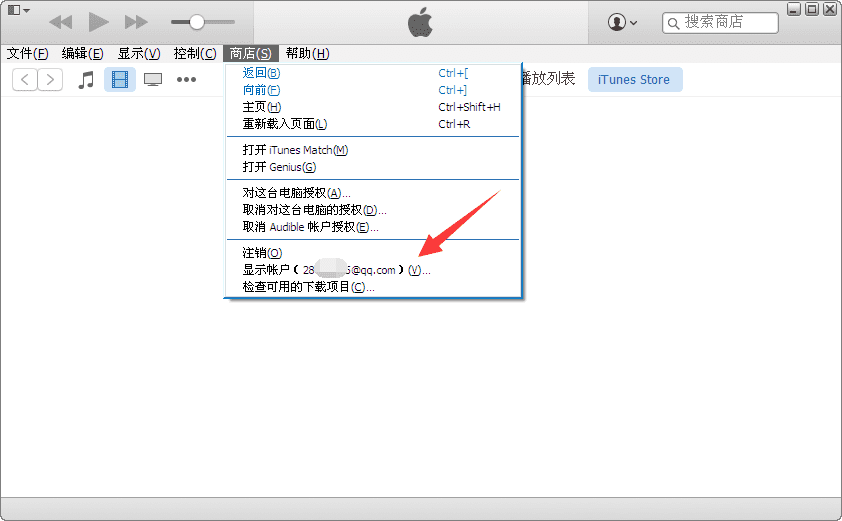The image size is (842, 521).
Task: Click the 搜索商店 search field
Action: [x=720, y=23]
